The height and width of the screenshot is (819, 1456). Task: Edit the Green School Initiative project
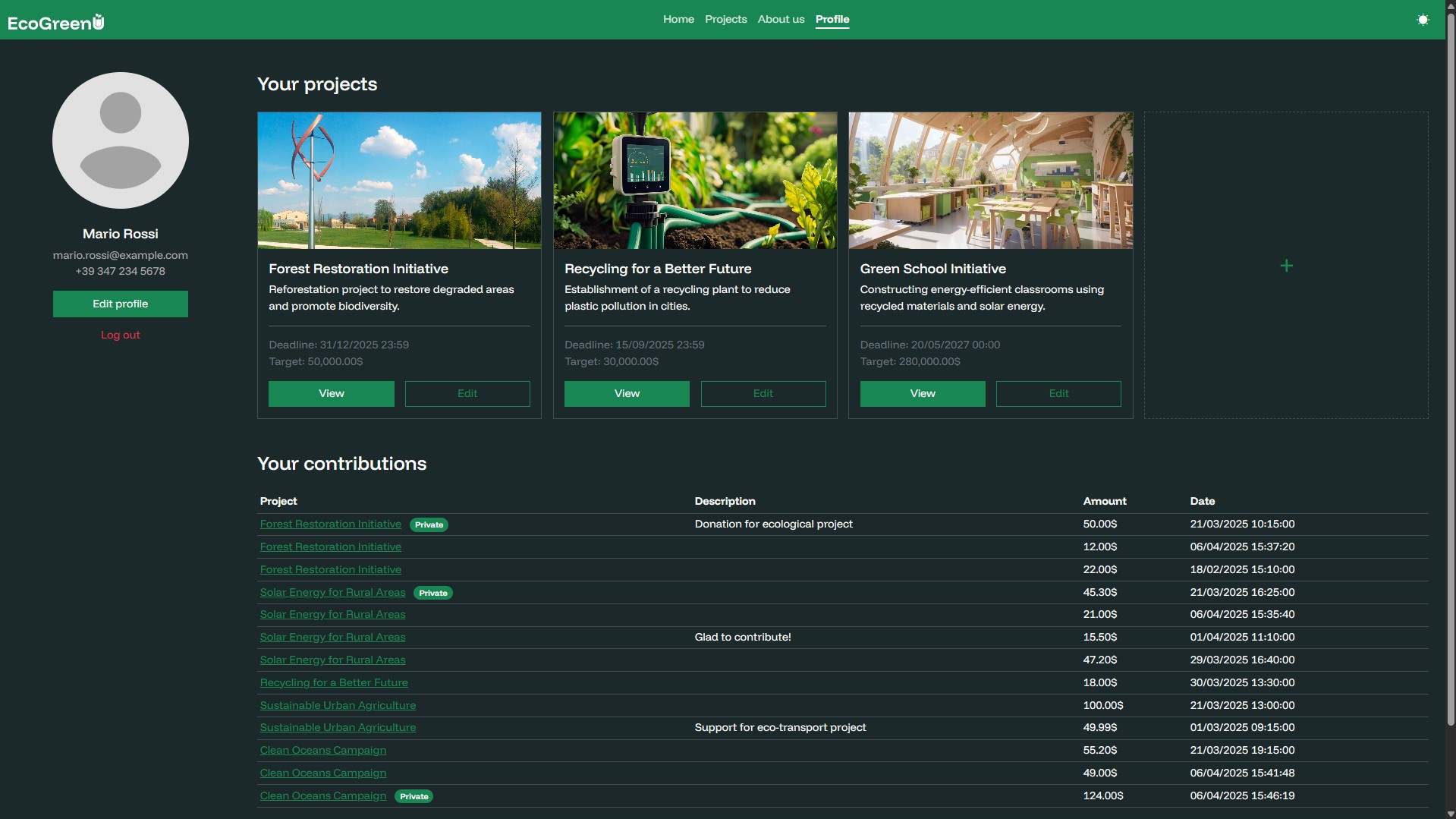click(1058, 393)
